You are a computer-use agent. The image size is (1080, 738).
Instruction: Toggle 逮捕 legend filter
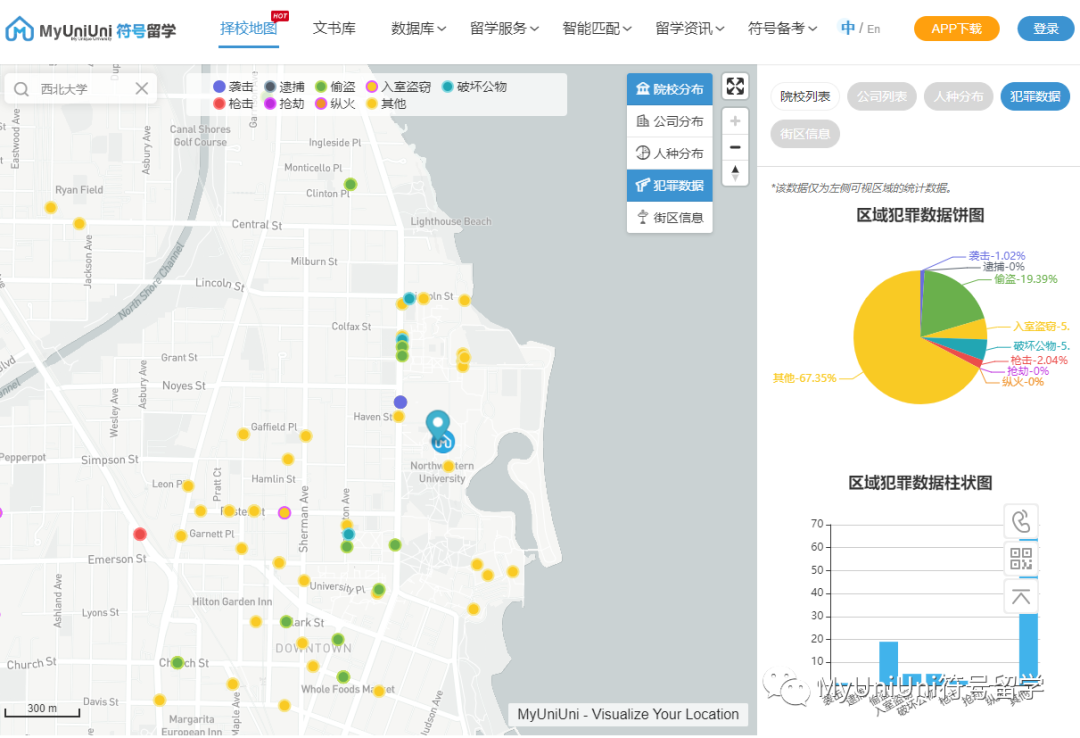tap(284, 87)
